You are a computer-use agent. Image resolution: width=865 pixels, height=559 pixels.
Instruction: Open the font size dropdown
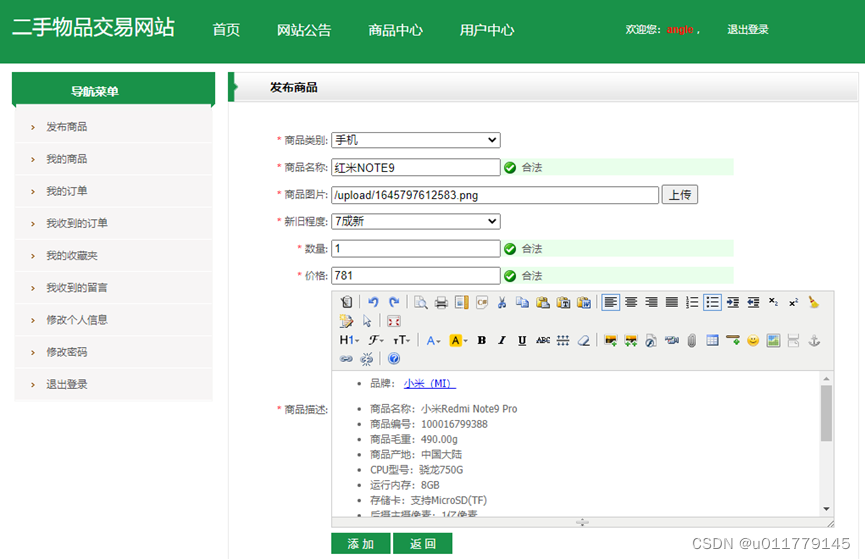[x=401, y=340]
